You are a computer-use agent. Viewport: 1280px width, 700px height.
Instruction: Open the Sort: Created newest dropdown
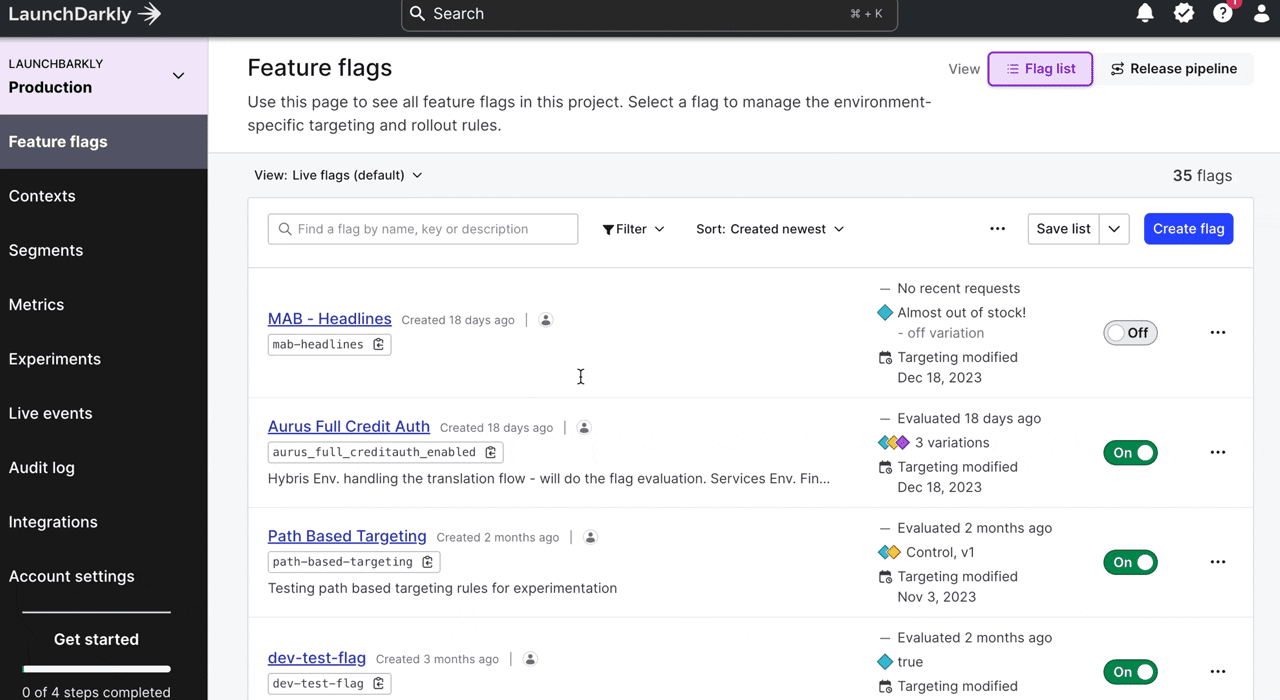tap(770, 229)
